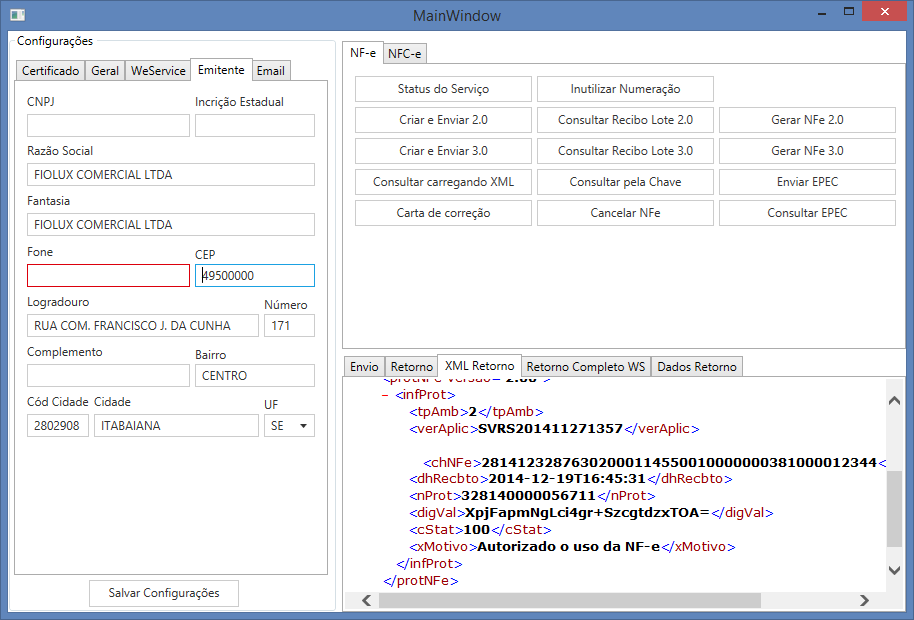914x620 pixels.
Task: Click the Gerar NFe 2.0 button
Action: (x=807, y=119)
